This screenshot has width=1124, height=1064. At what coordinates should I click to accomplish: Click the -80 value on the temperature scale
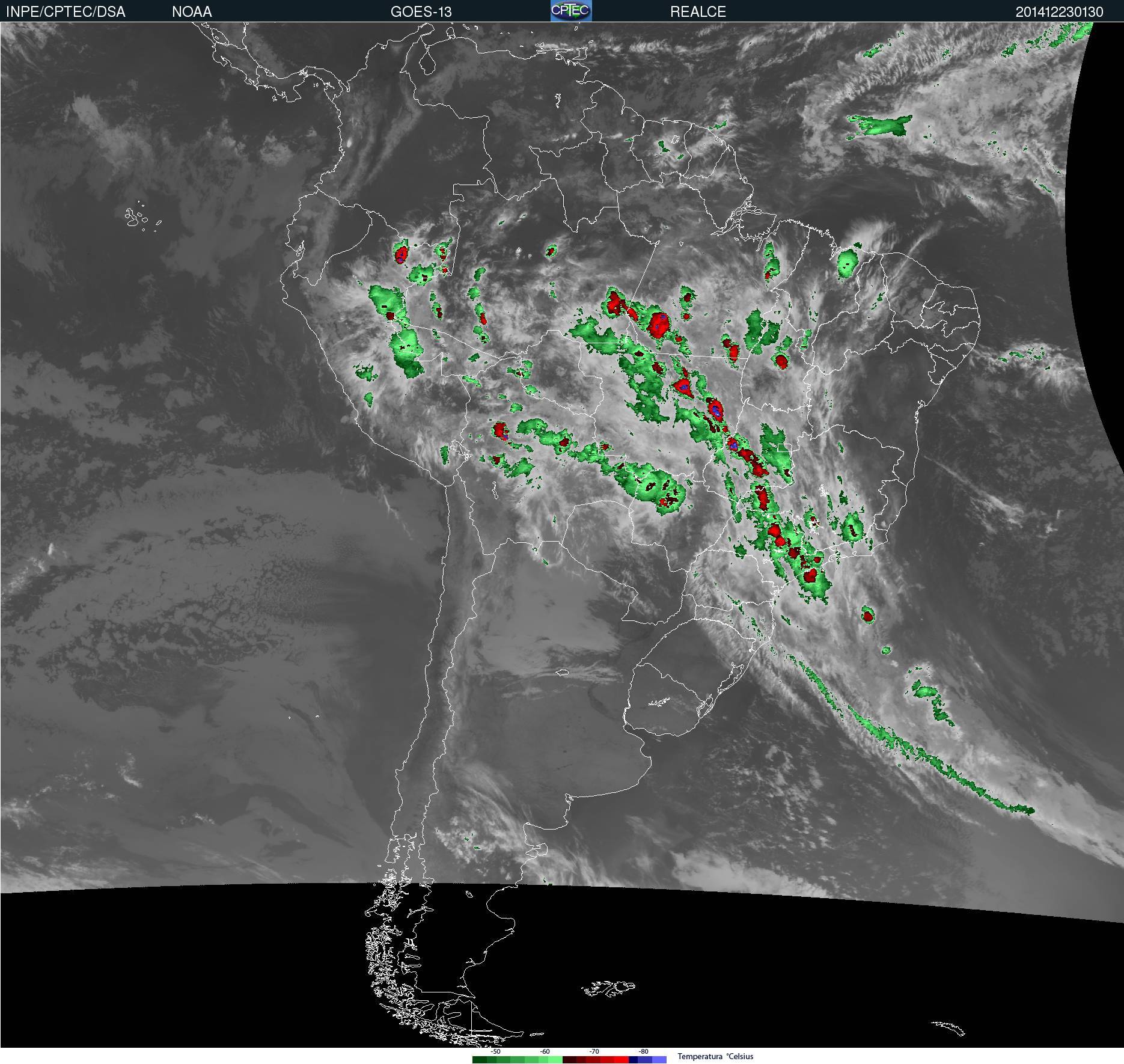click(x=644, y=1051)
